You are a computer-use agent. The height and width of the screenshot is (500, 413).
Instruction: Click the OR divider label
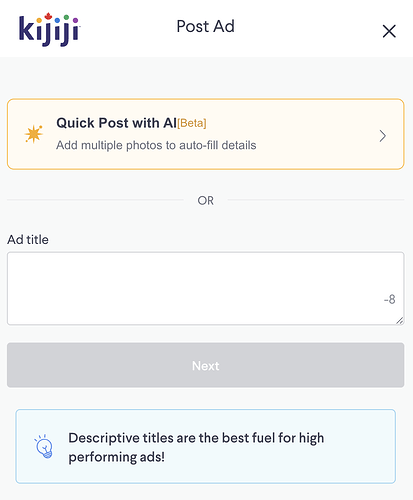pyautogui.click(x=206, y=201)
